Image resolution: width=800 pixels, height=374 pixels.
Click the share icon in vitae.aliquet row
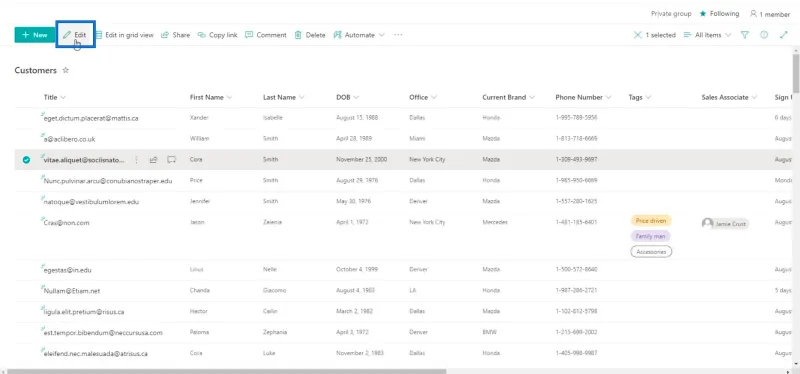point(153,160)
